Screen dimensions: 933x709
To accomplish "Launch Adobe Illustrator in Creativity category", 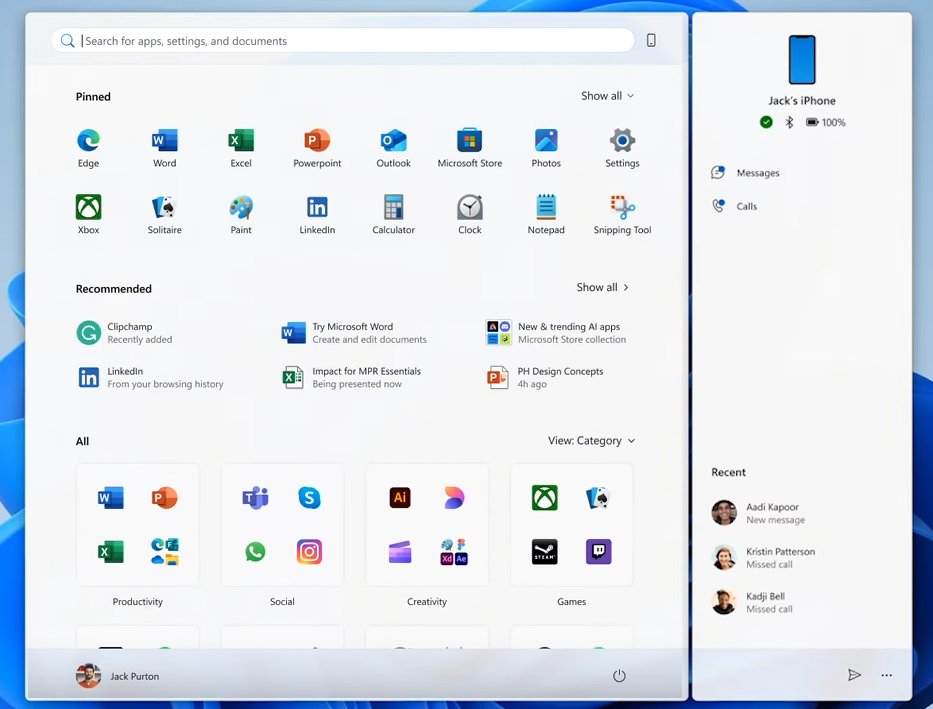I will 400,497.
